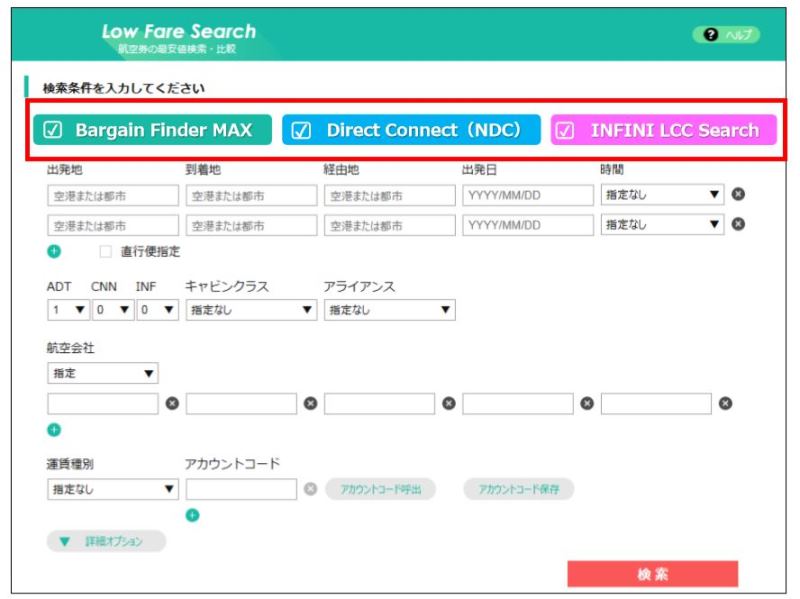
Task: Focus first row 出発地 field
Action: pos(113,195)
